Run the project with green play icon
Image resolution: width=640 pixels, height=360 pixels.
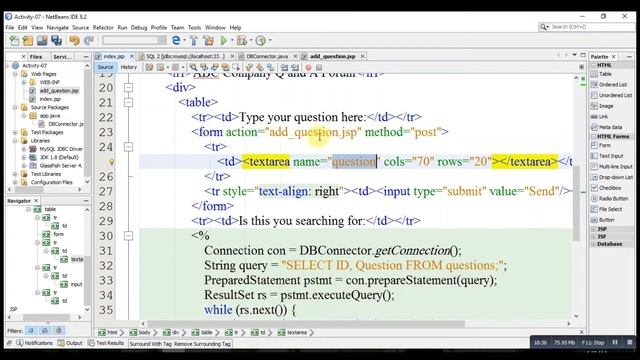coord(224,40)
